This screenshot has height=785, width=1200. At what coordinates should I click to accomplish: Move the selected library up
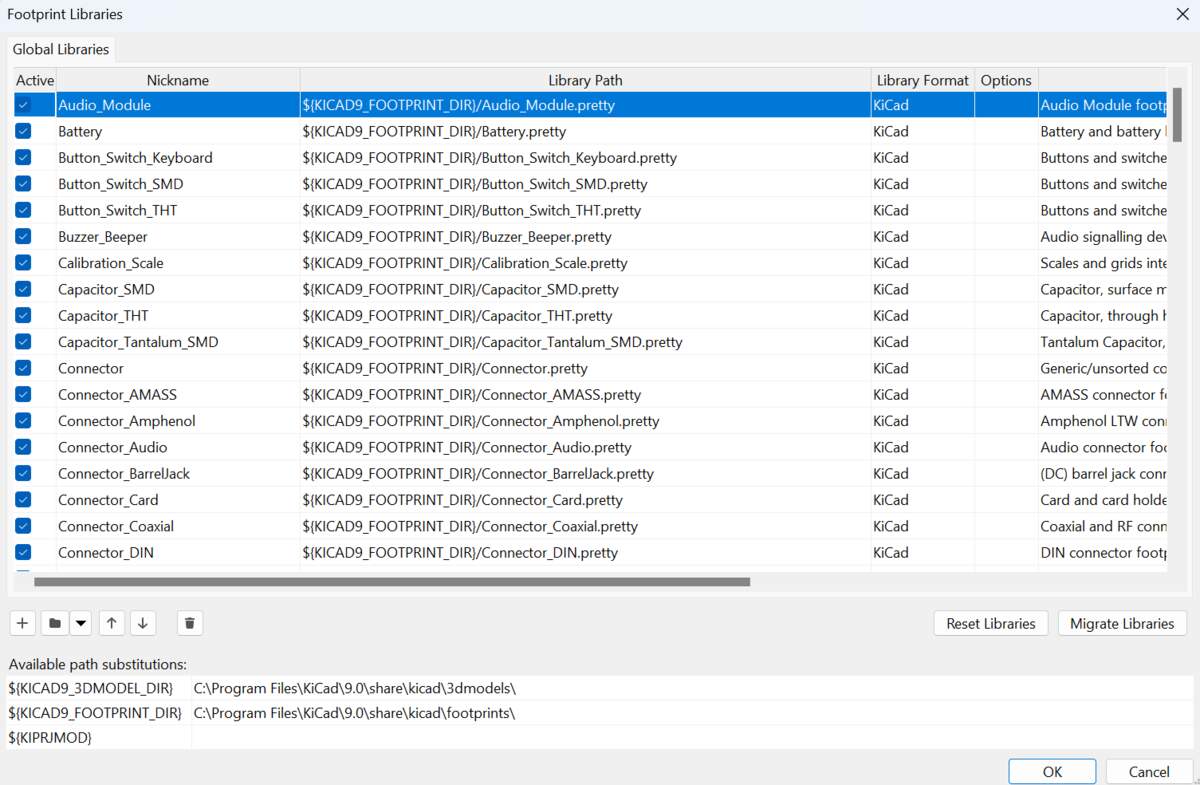111,623
